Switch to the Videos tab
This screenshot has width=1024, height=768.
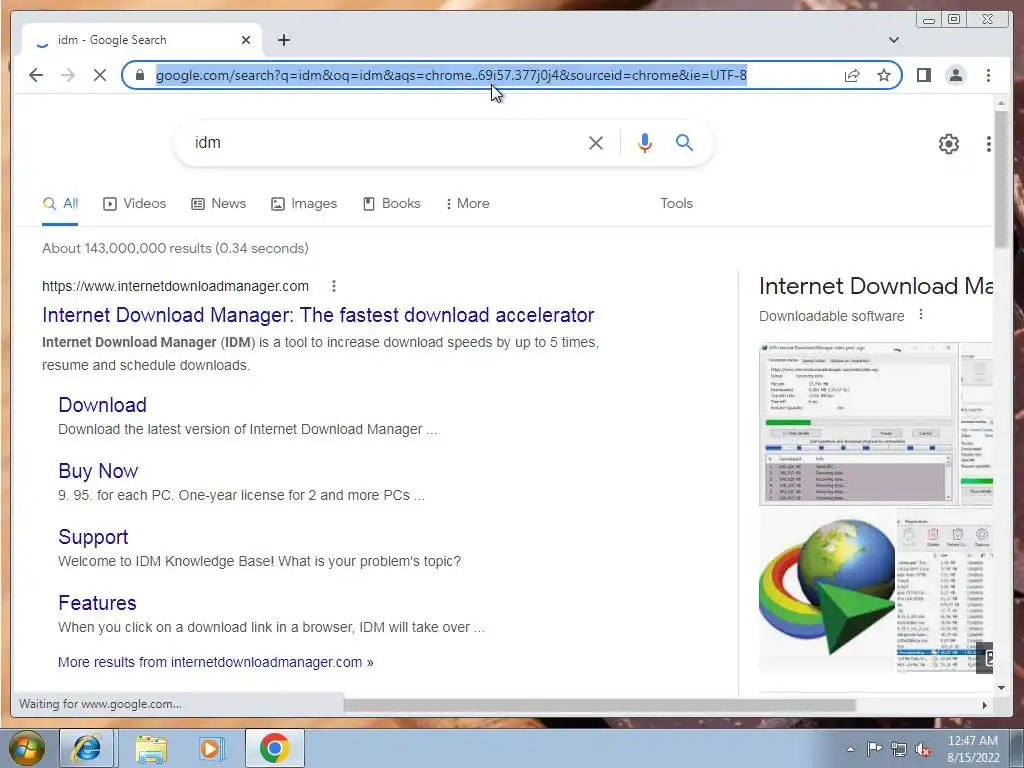point(135,204)
